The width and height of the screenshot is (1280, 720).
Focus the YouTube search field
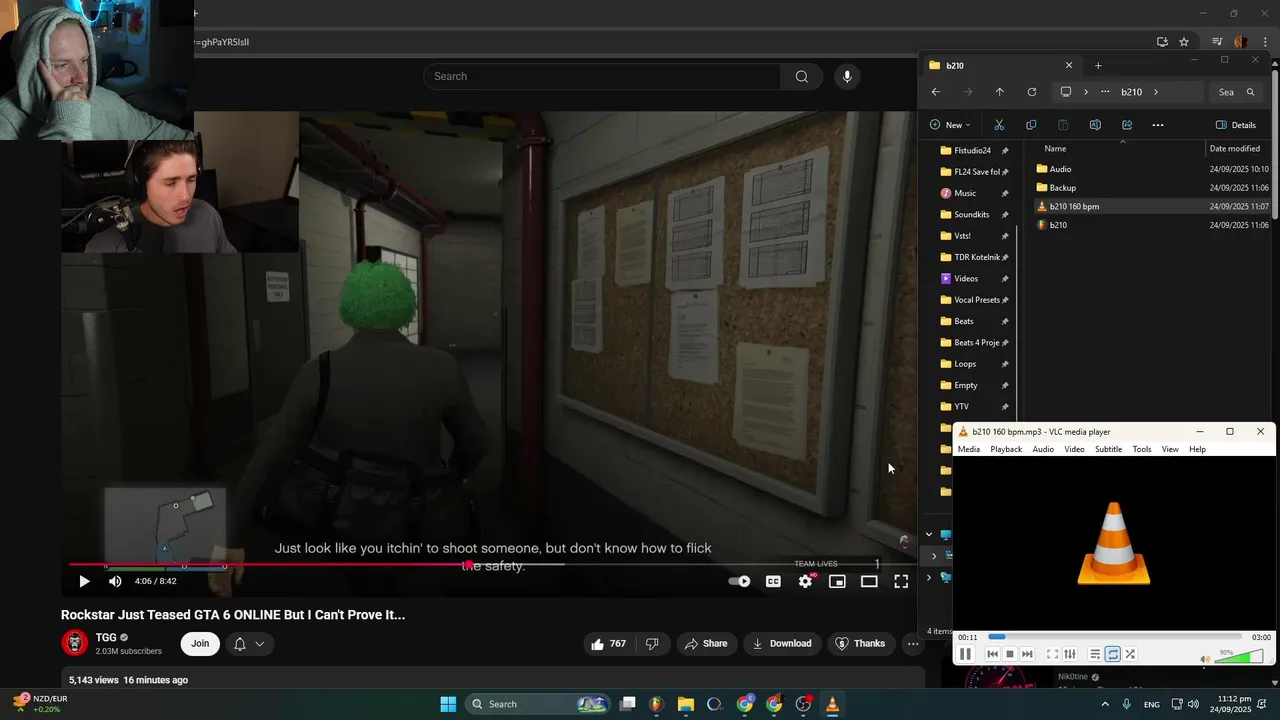(603, 76)
